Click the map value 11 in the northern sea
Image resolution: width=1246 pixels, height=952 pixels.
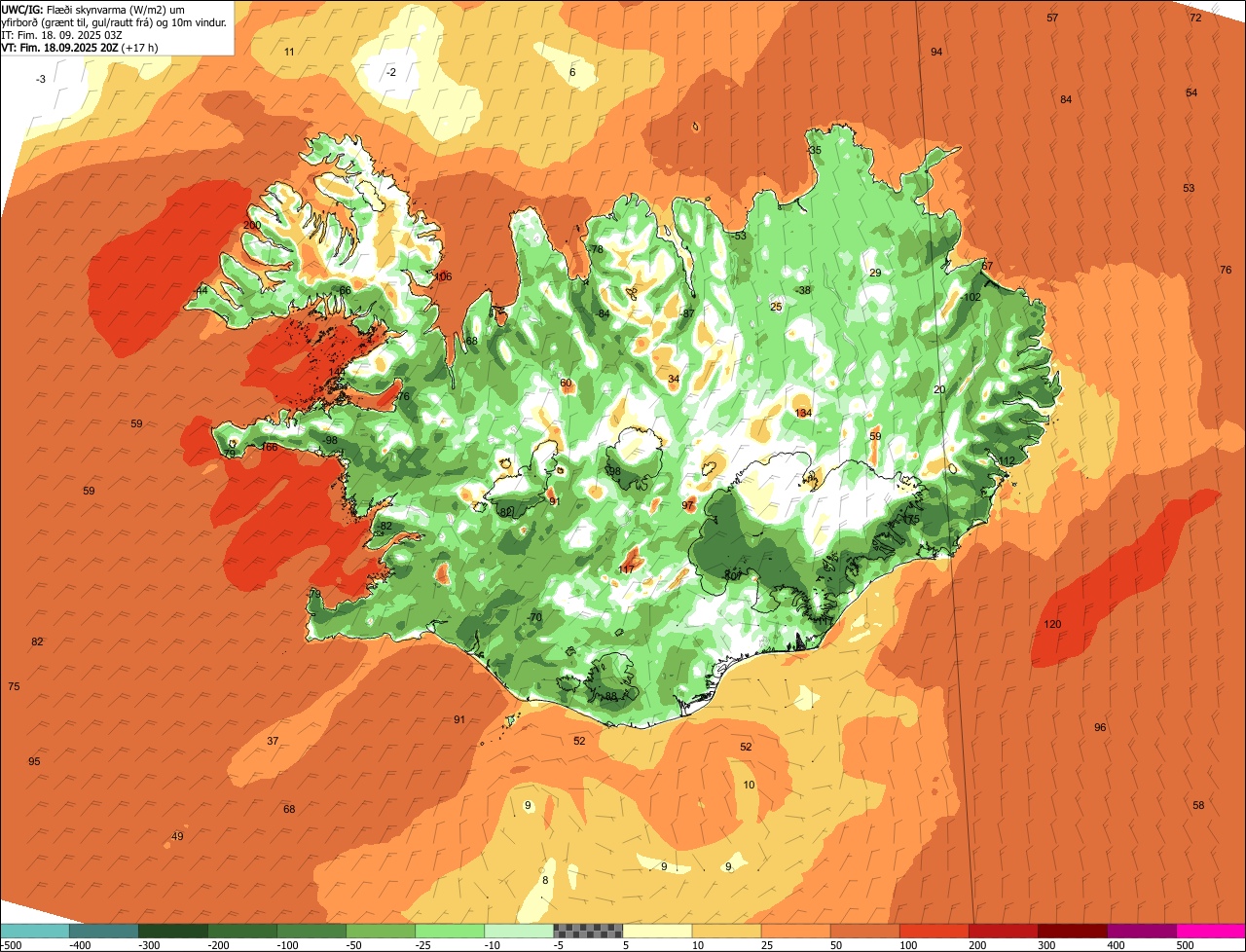(289, 52)
